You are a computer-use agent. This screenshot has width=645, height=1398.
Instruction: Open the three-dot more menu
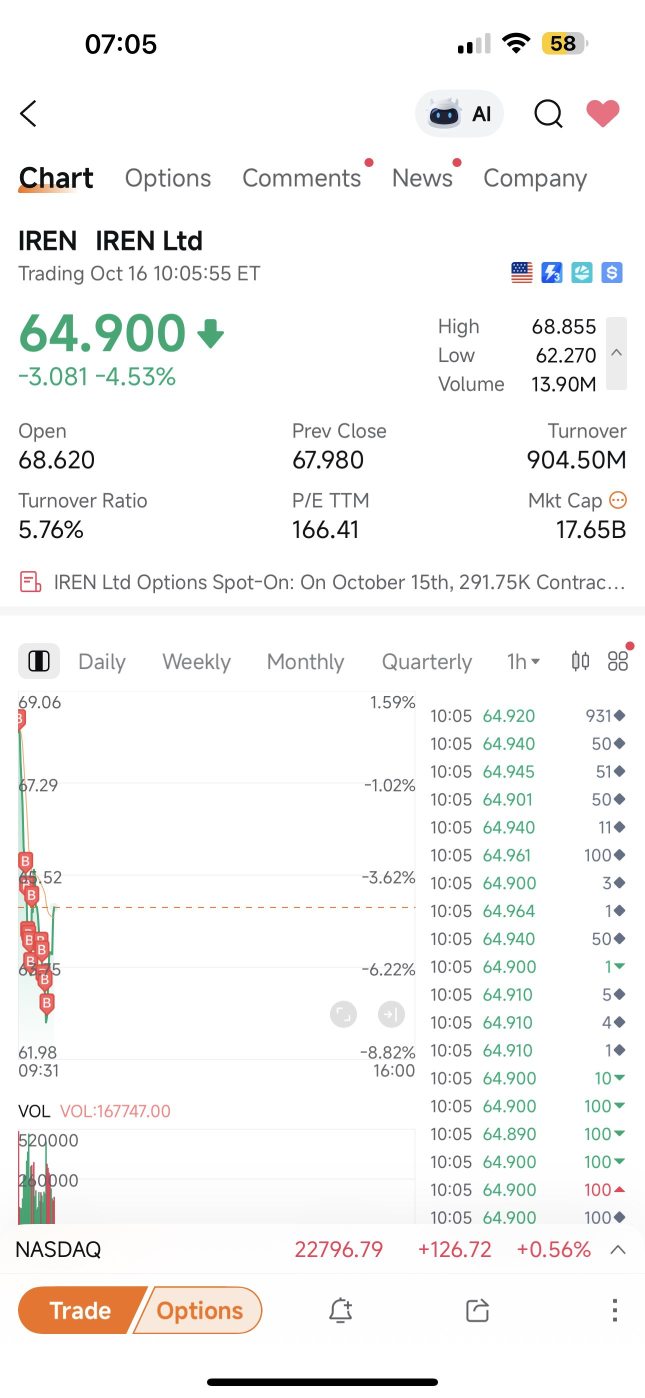pos(614,1310)
